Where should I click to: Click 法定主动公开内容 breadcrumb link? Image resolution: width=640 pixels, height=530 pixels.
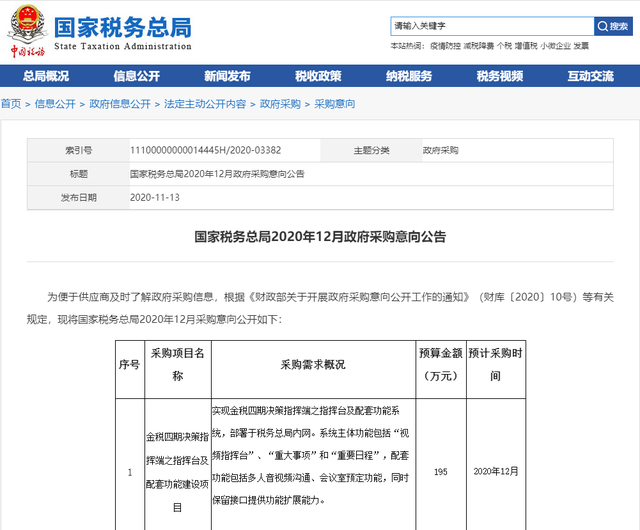[205, 104]
